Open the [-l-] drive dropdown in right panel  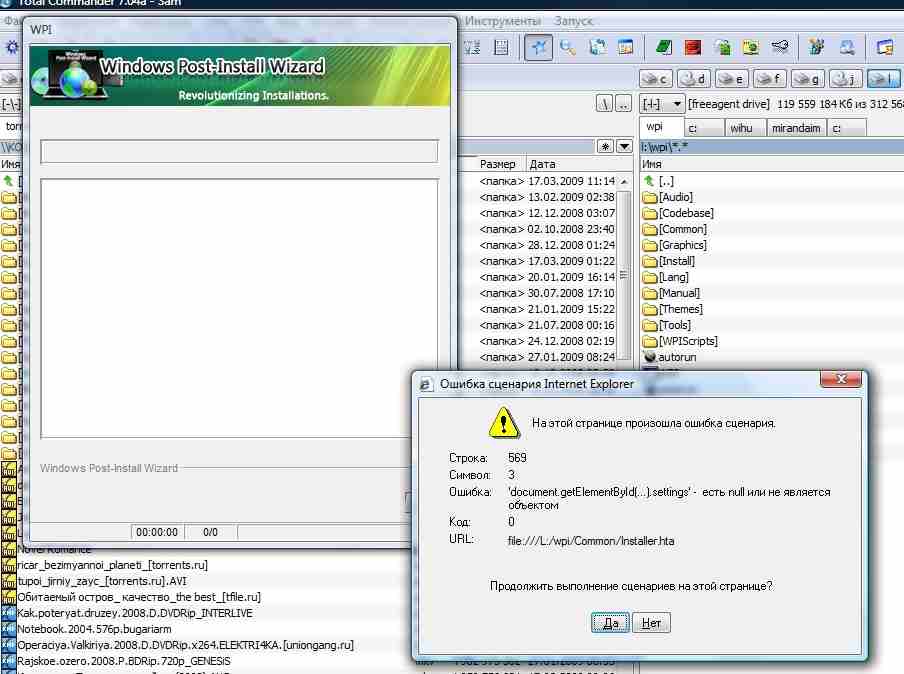coord(662,104)
